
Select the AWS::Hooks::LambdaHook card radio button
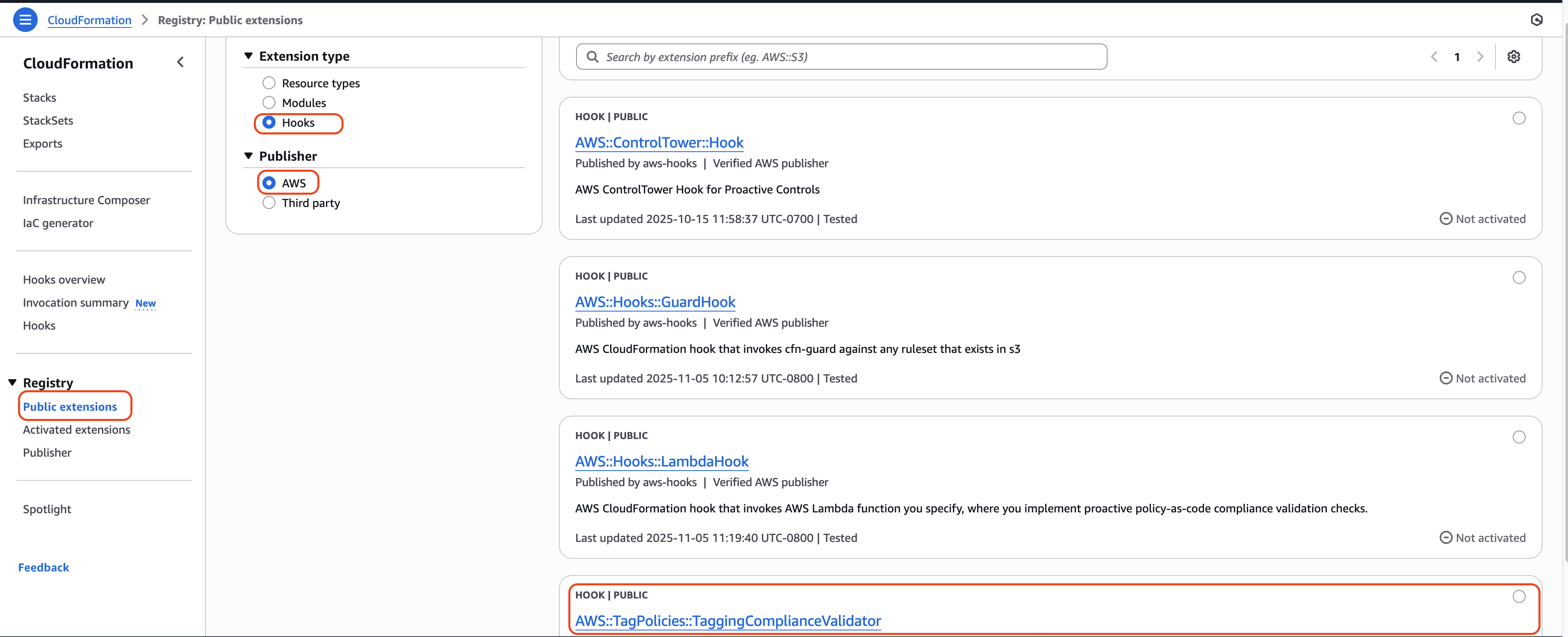pos(1519,437)
